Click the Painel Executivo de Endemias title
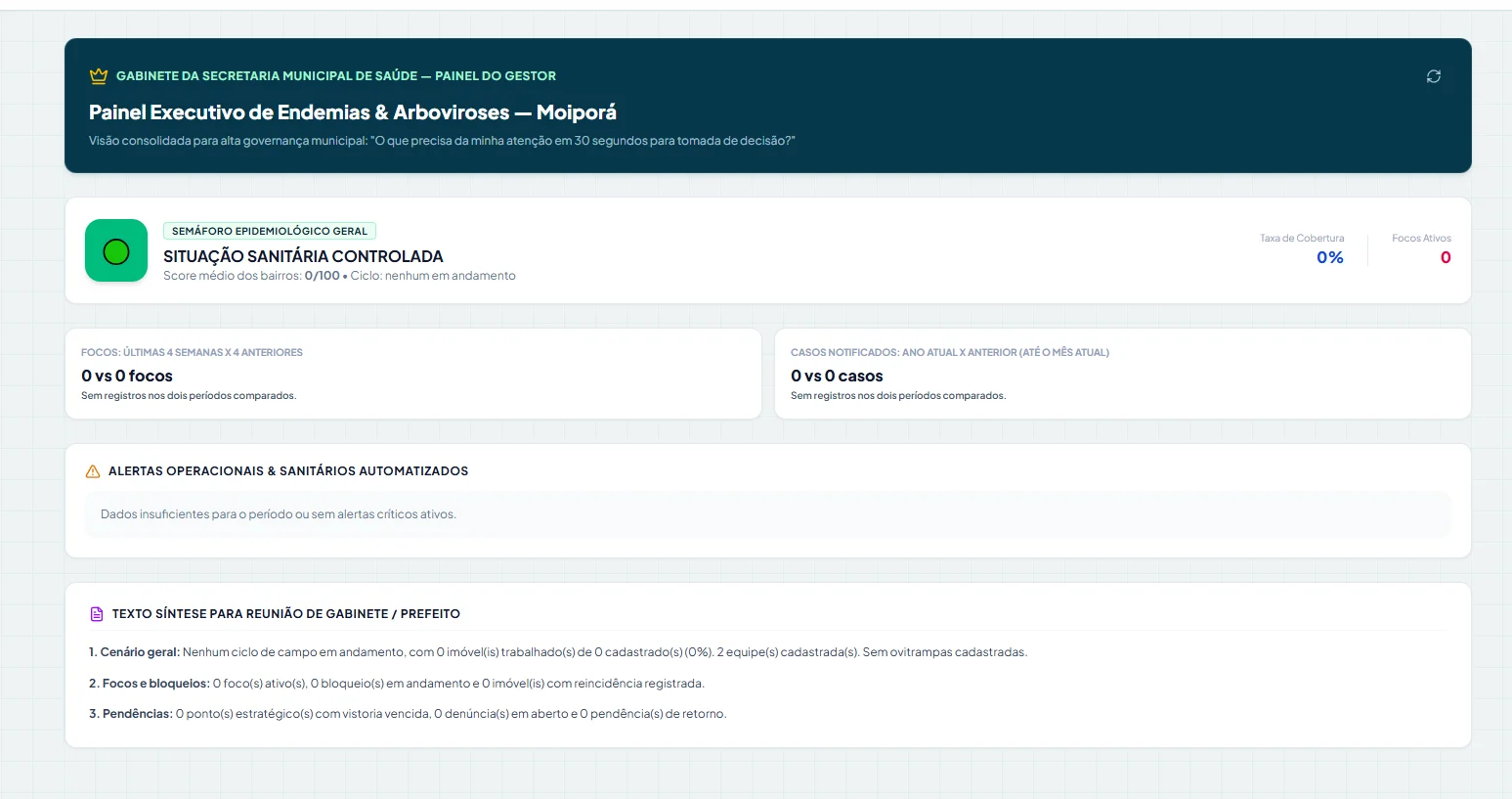1512x799 pixels. [x=353, y=112]
